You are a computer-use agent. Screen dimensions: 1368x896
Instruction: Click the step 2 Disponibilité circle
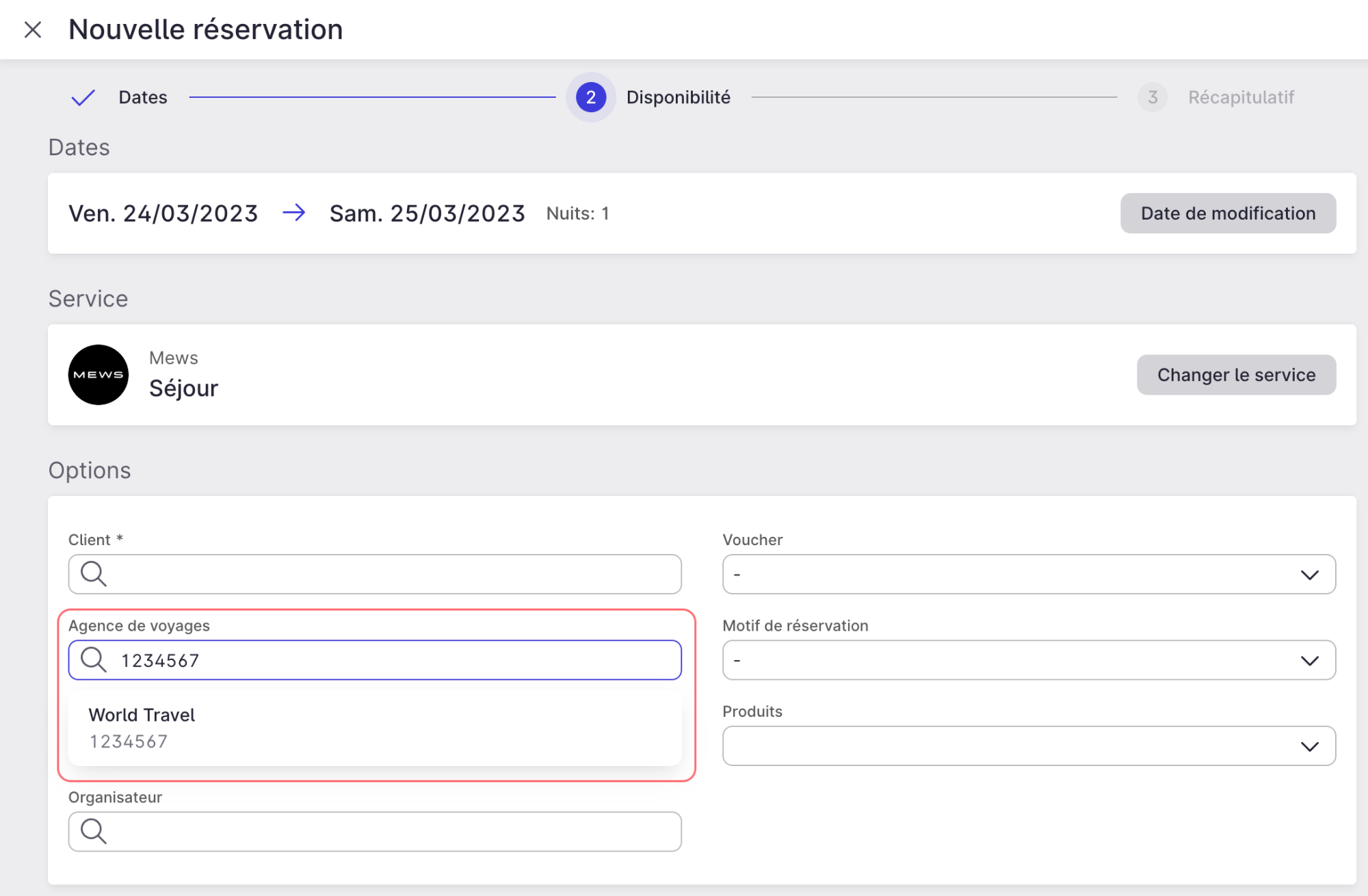(591, 97)
